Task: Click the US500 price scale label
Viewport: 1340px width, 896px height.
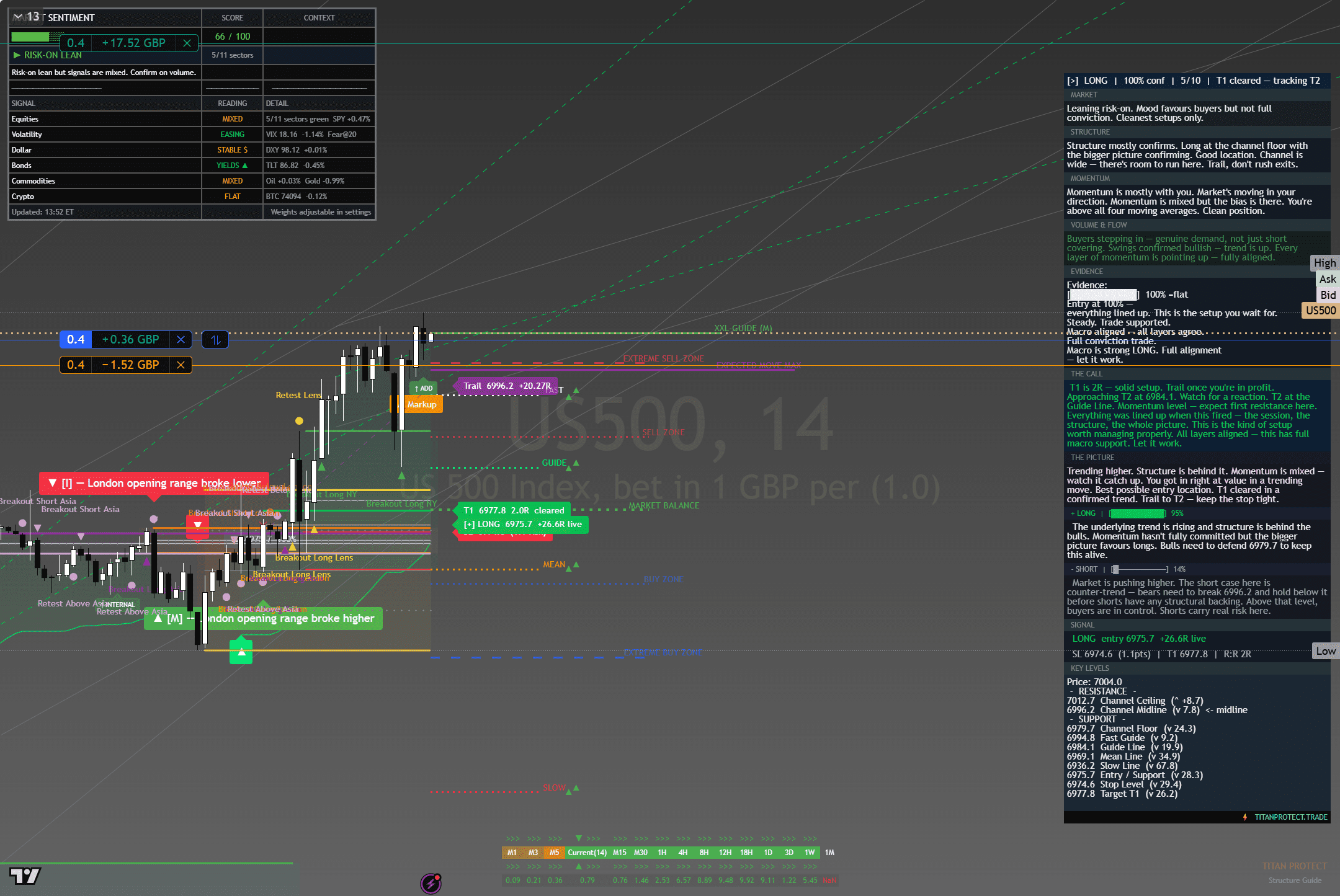Action: tap(1320, 311)
